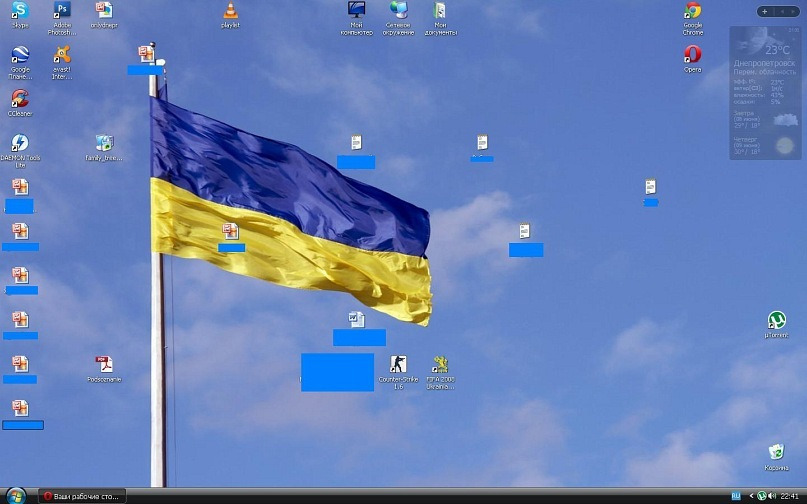Click the Днепропетровск city name in the weather widget
Viewport: 807px width, 504px height.
pos(764,63)
